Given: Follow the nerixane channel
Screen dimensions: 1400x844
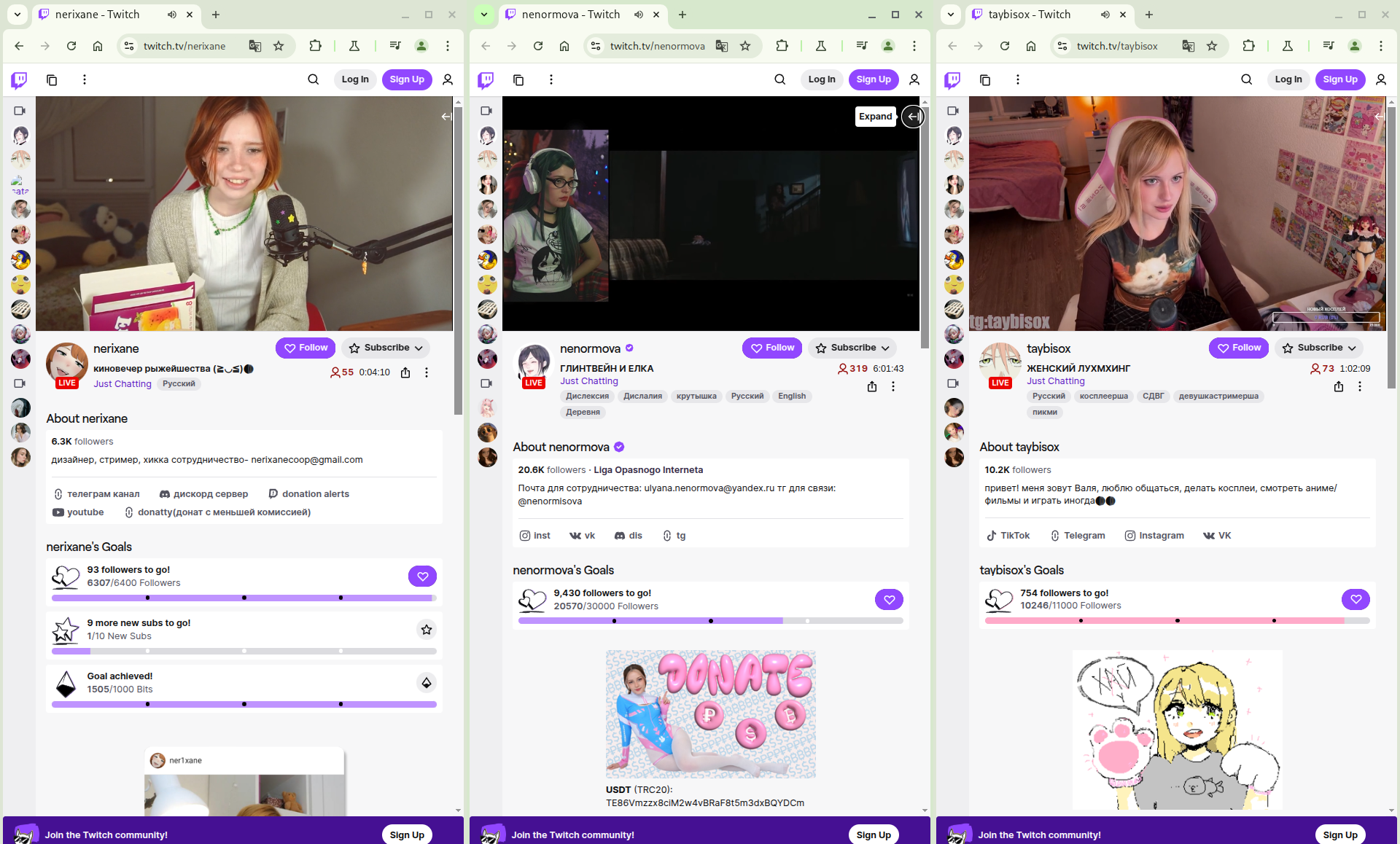Looking at the screenshot, I should click(x=306, y=348).
